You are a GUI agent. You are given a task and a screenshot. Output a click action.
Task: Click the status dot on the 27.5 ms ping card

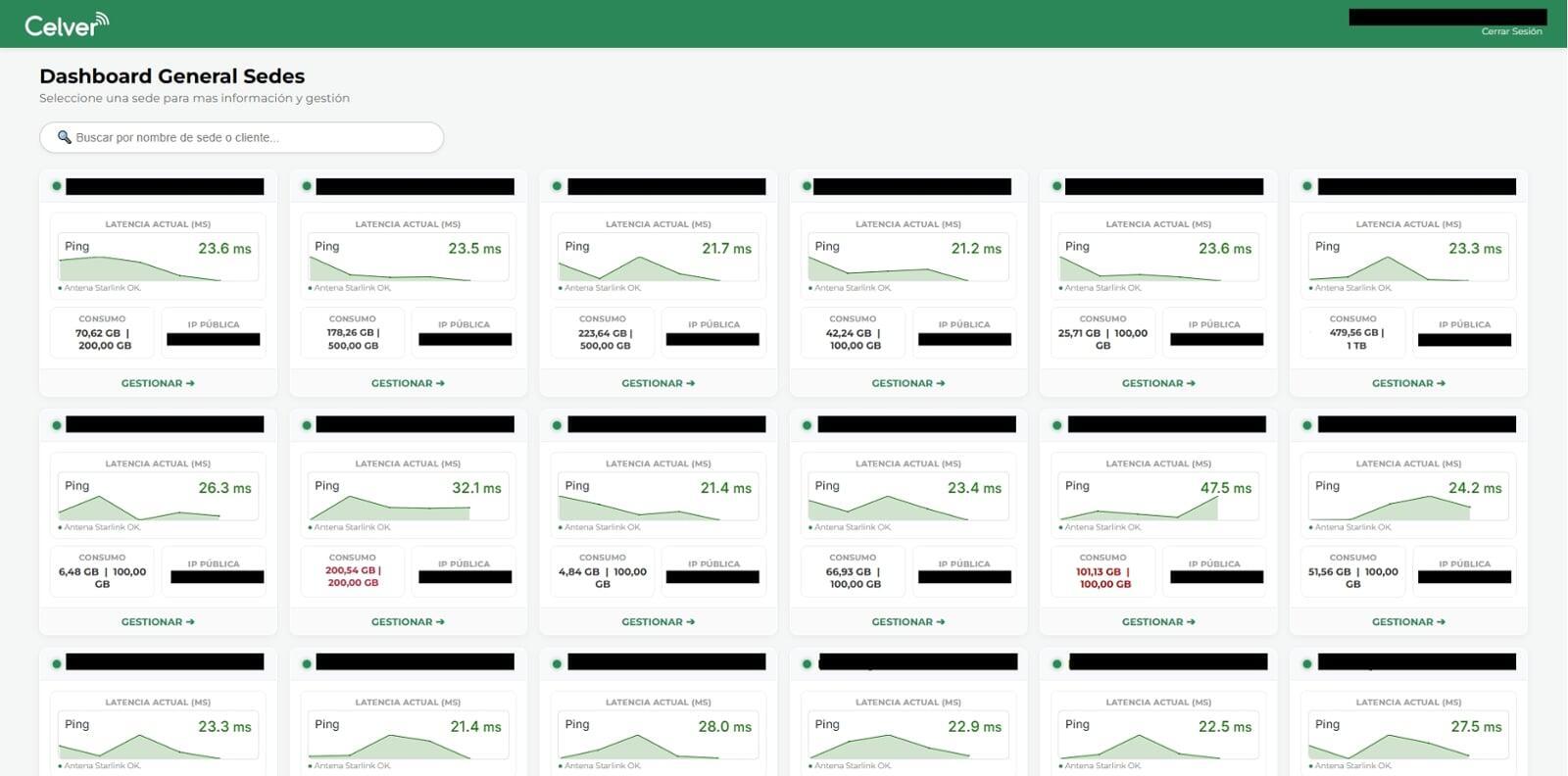pos(1307,663)
